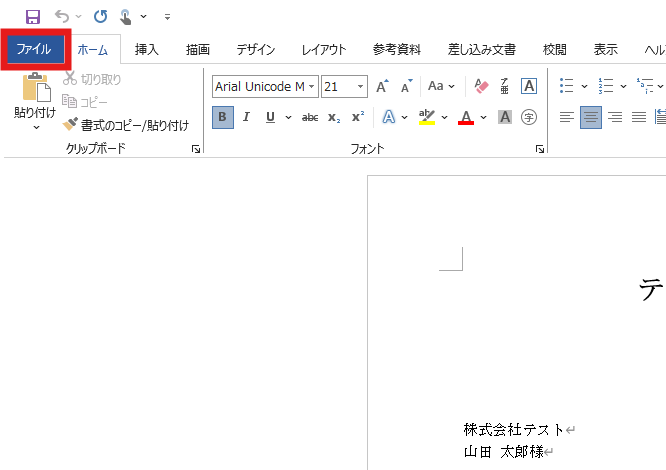
Task: Switch to the 差し込み文書 tab
Action: point(482,50)
